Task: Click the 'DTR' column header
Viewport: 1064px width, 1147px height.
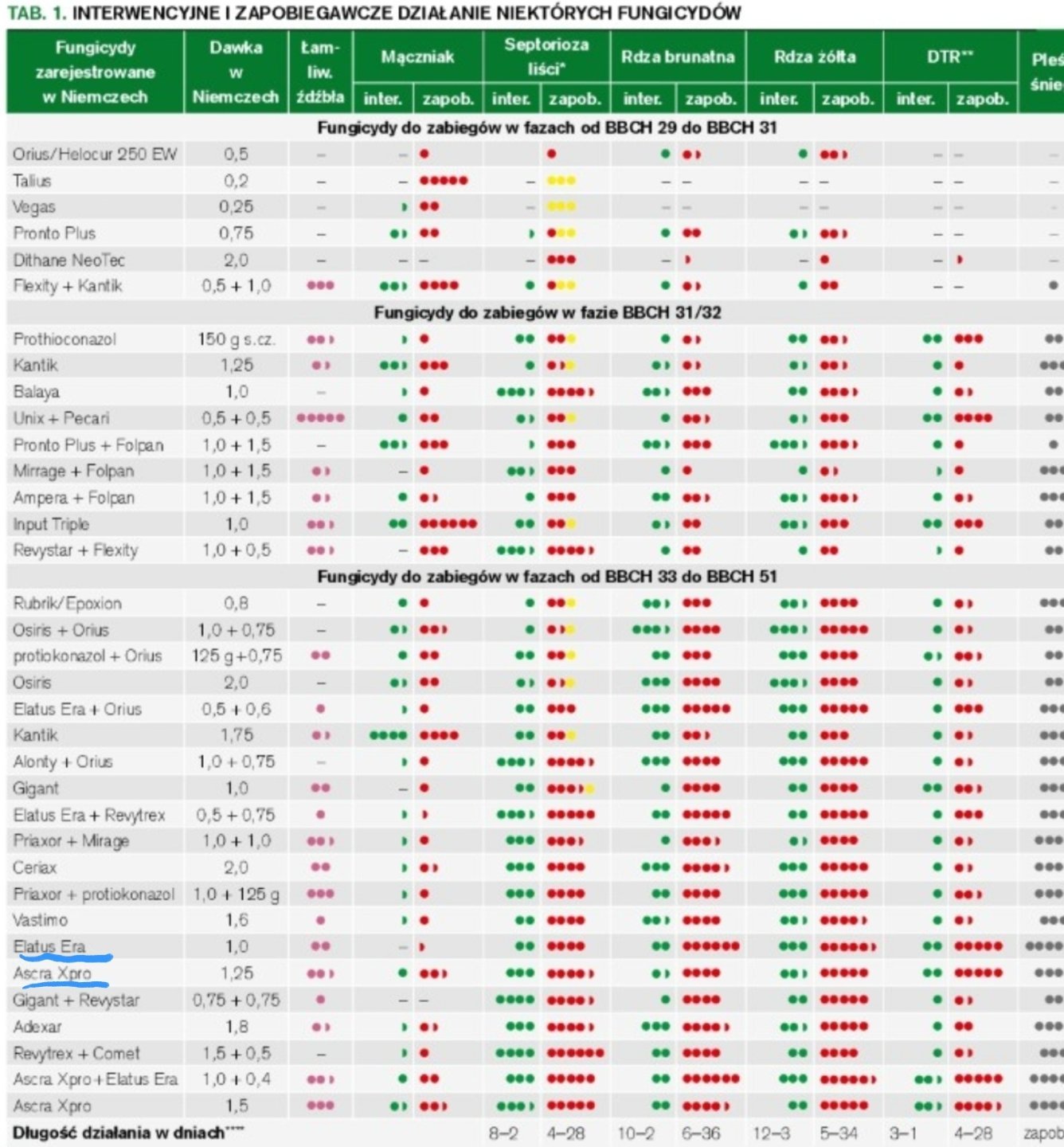Action: point(949,57)
